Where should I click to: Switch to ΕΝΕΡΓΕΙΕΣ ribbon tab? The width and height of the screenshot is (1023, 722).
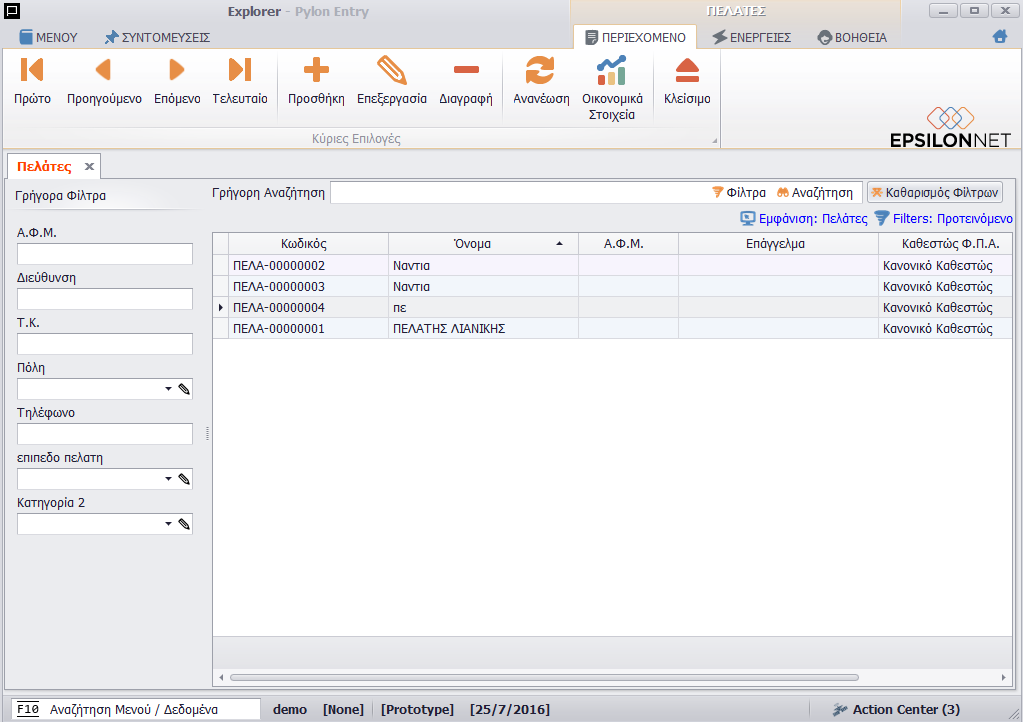click(x=752, y=37)
